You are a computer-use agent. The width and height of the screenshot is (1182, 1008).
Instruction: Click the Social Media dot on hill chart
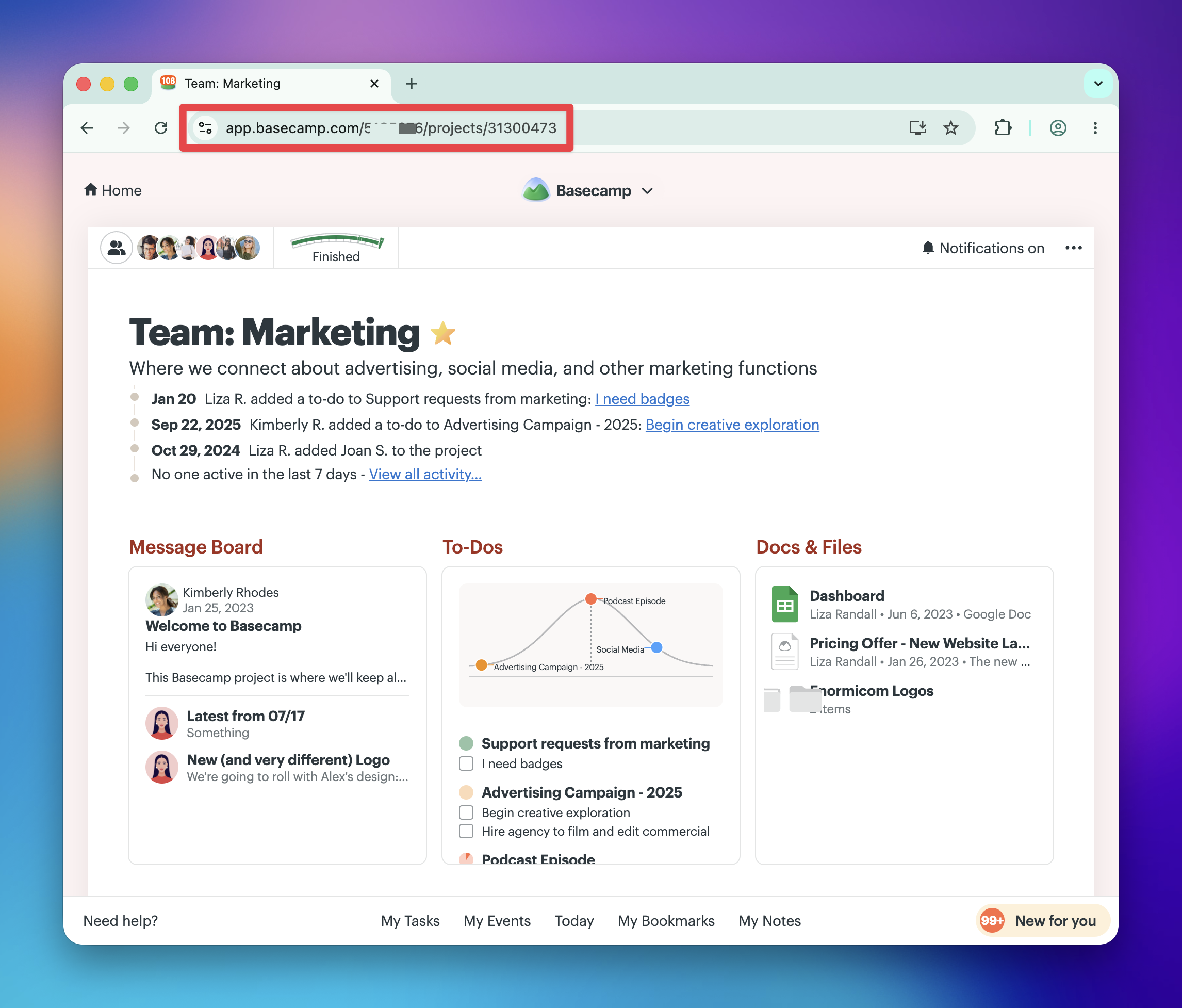(656, 647)
